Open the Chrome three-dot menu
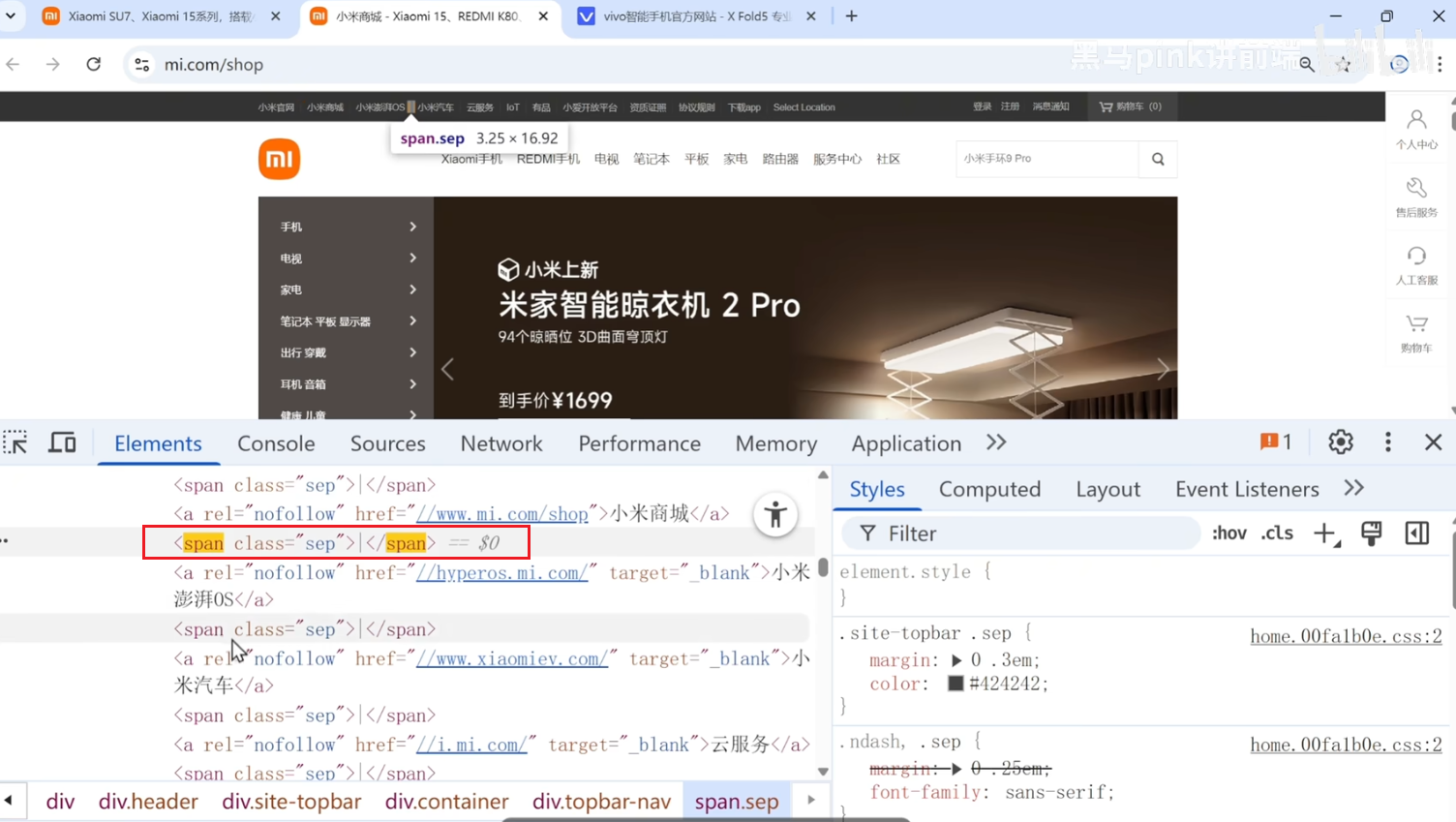 point(1440,64)
